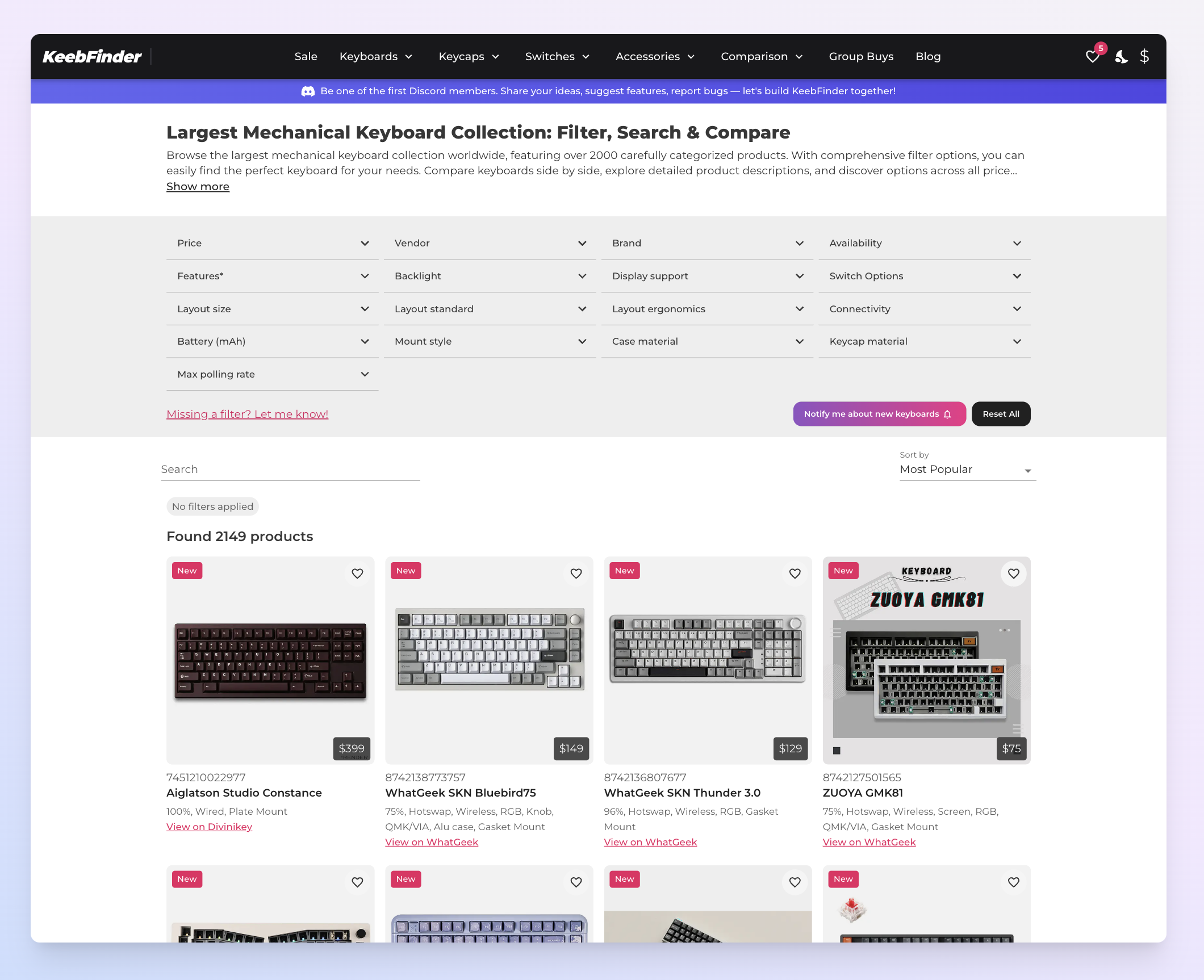Open the Keycaps menu
The width and height of the screenshot is (1204, 980).
coord(469,57)
